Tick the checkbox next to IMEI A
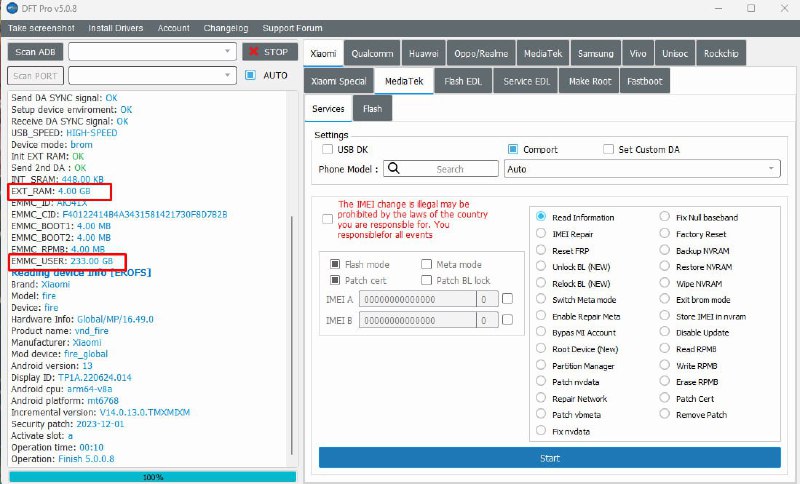800x484 pixels. (x=508, y=299)
